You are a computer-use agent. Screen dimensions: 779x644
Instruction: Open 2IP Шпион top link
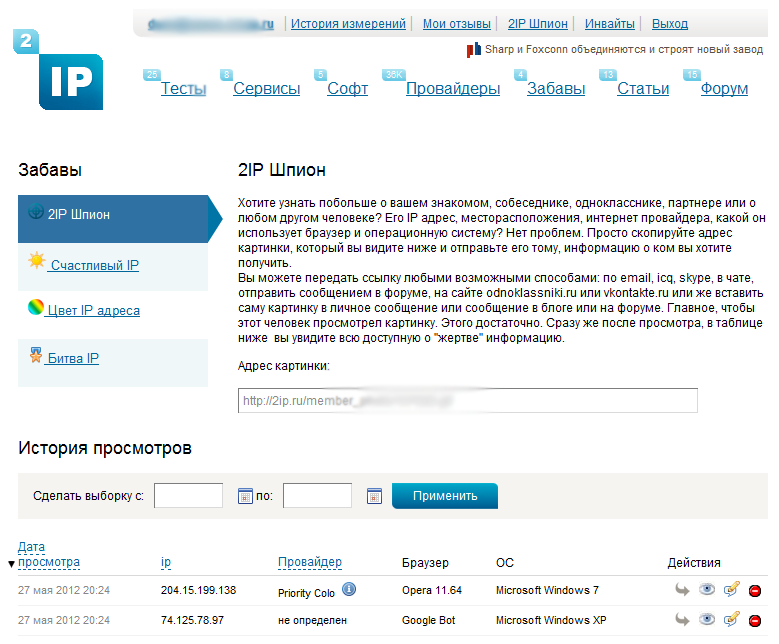(538, 23)
